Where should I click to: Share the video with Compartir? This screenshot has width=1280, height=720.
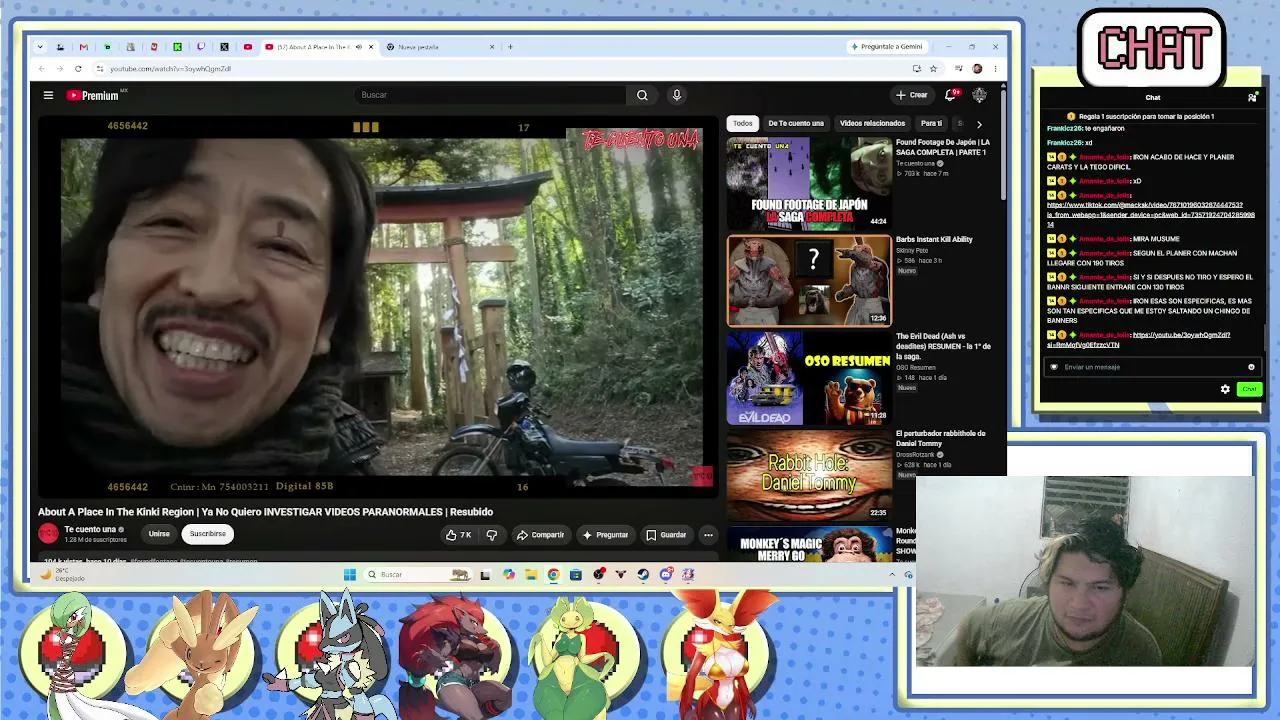540,535
